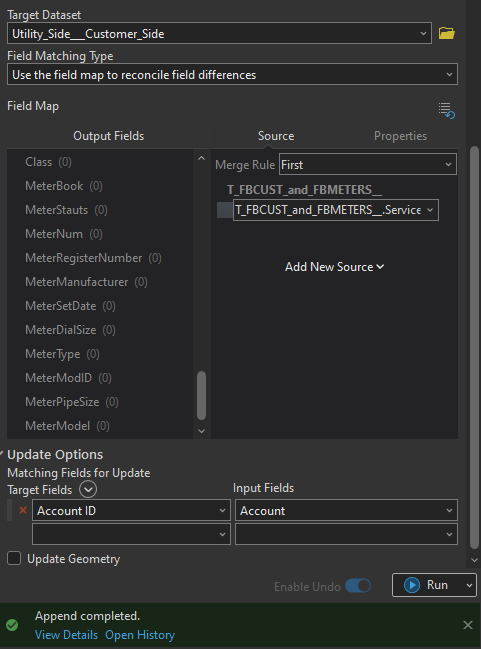The width and height of the screenshot is (481, 649).
Task: Remove the Account ID matching row
Action: pos(23,510)
